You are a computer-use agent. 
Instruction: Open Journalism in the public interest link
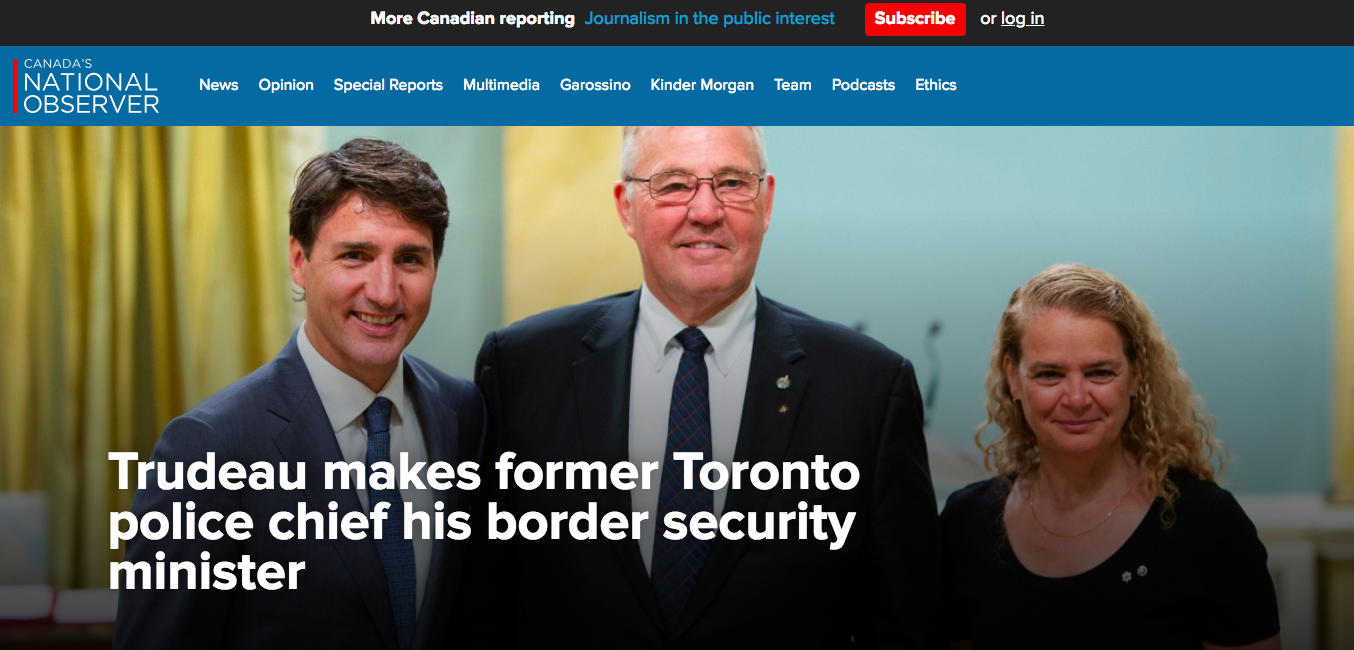point(710,18)
